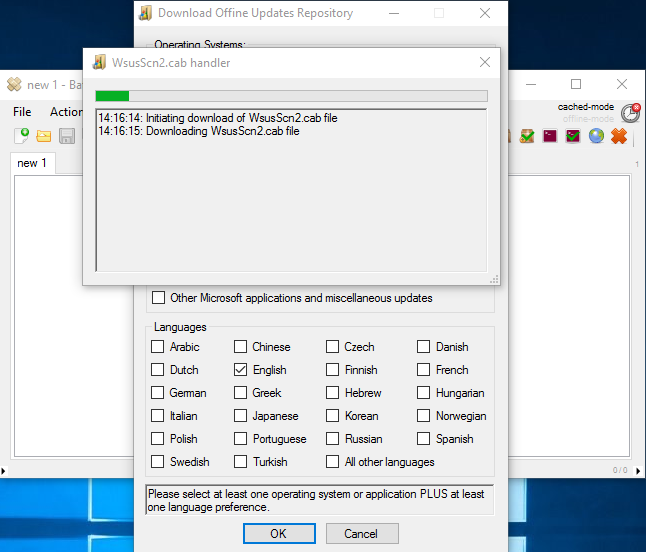Click the left scroll arrow at BatchPatch bottom
The width and height of the screenshot is (646, 552).
(3, 470)
